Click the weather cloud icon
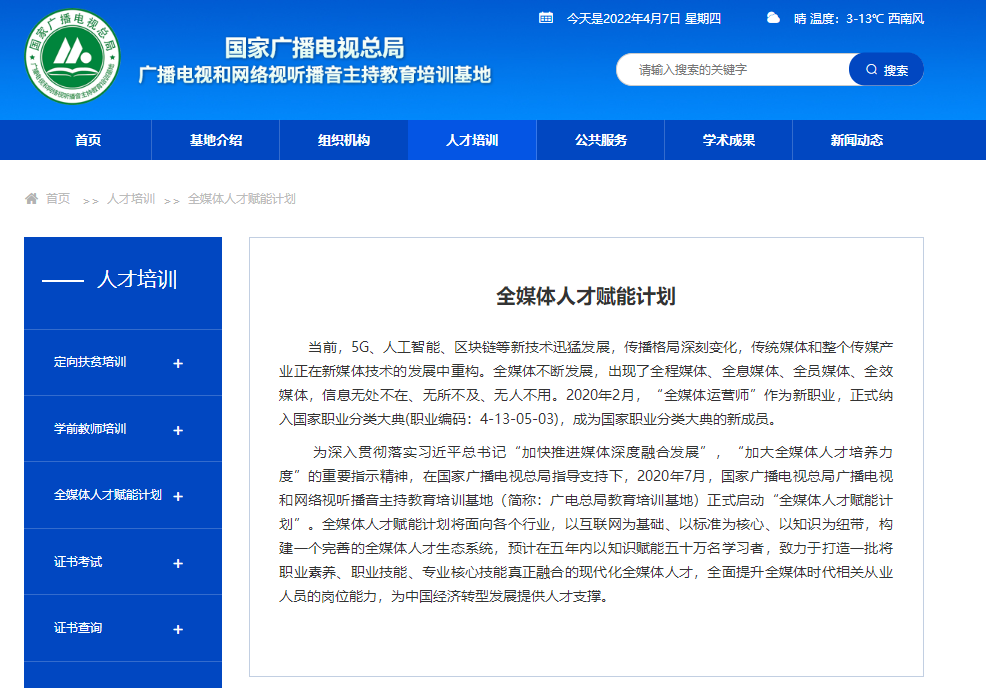Image resolution: width=986 pixels, height=688 pixels. [x=772, y=17]
